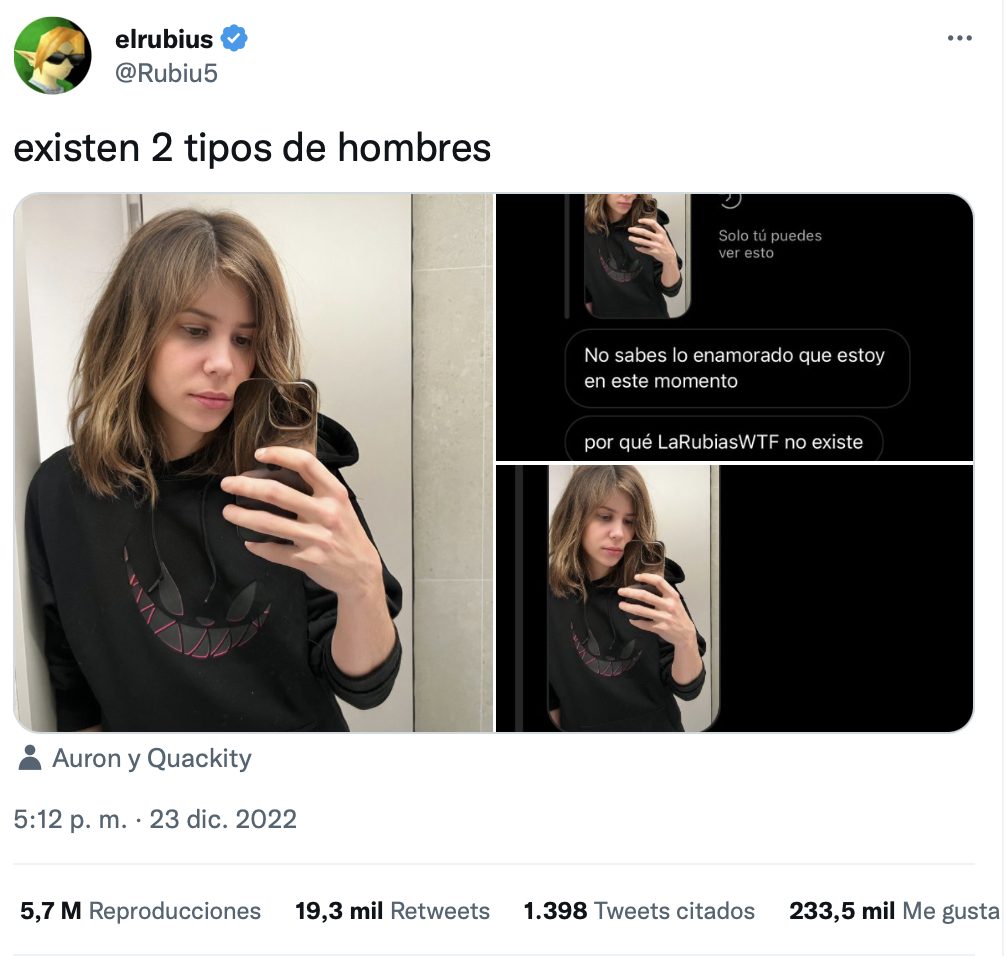Show the 233,5 mil Me gusta list
This screenshot has height=956, width=1006.
point(893,911)
